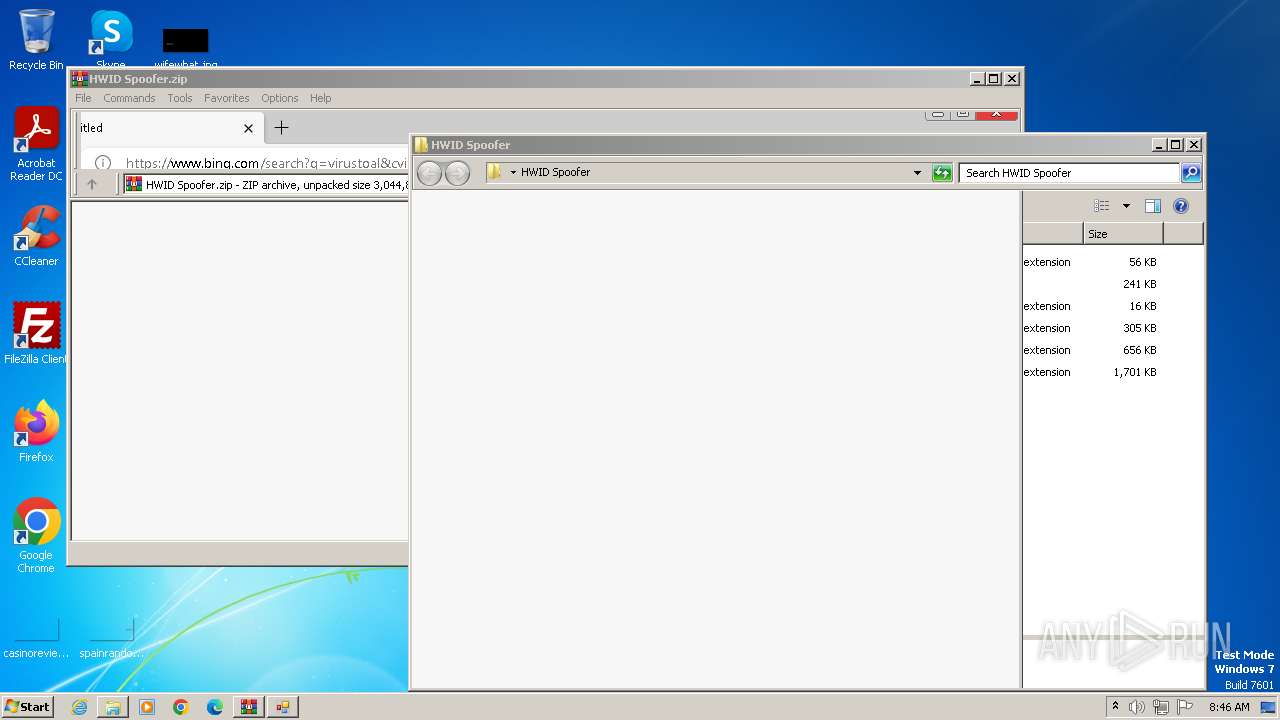Screen dimensions: 1280x720
Task: Click the WinRAR archive path field
Action: pyautogui.click(x=265, y=184)
